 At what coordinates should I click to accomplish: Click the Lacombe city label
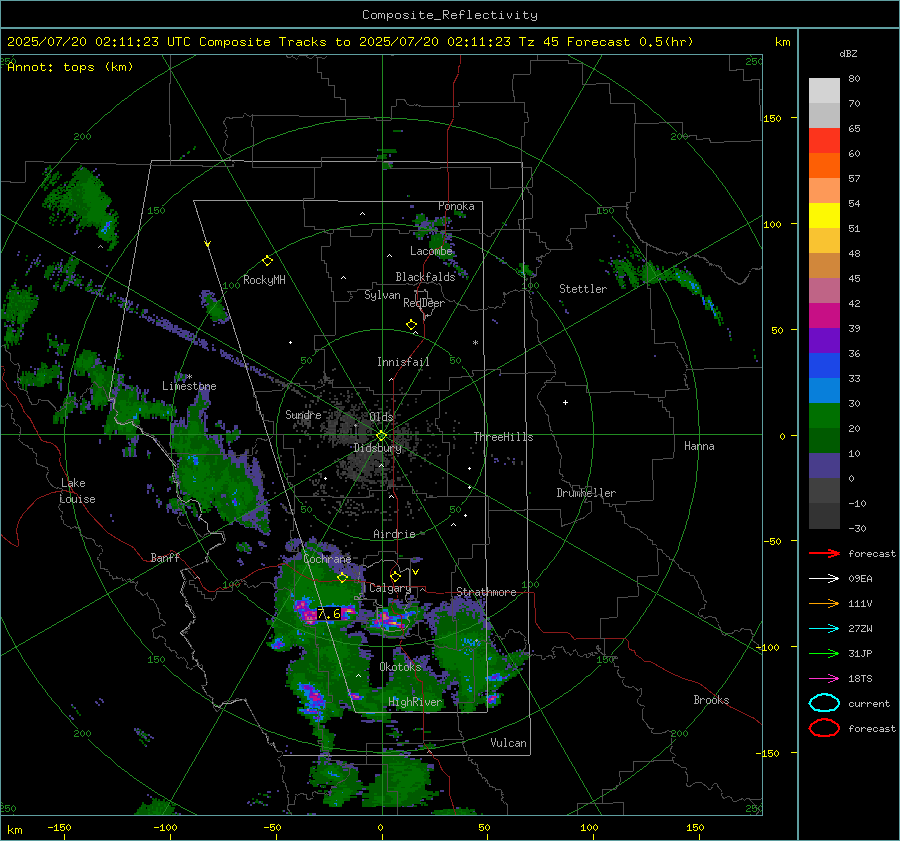point(431,251)
